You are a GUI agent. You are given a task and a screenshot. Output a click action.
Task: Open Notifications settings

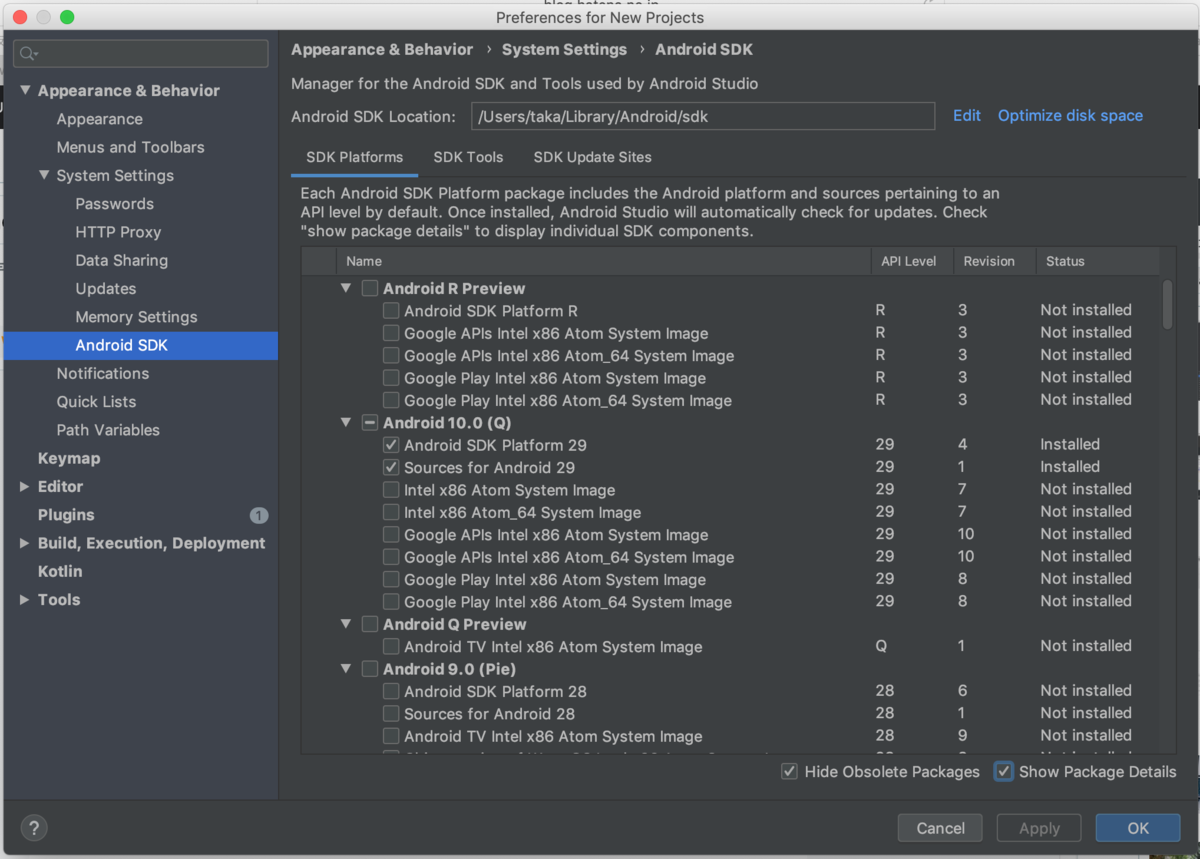pos(102,373)
